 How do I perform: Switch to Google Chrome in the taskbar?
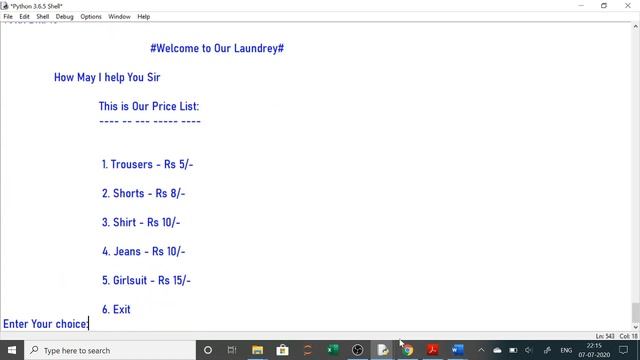(408, 350)
